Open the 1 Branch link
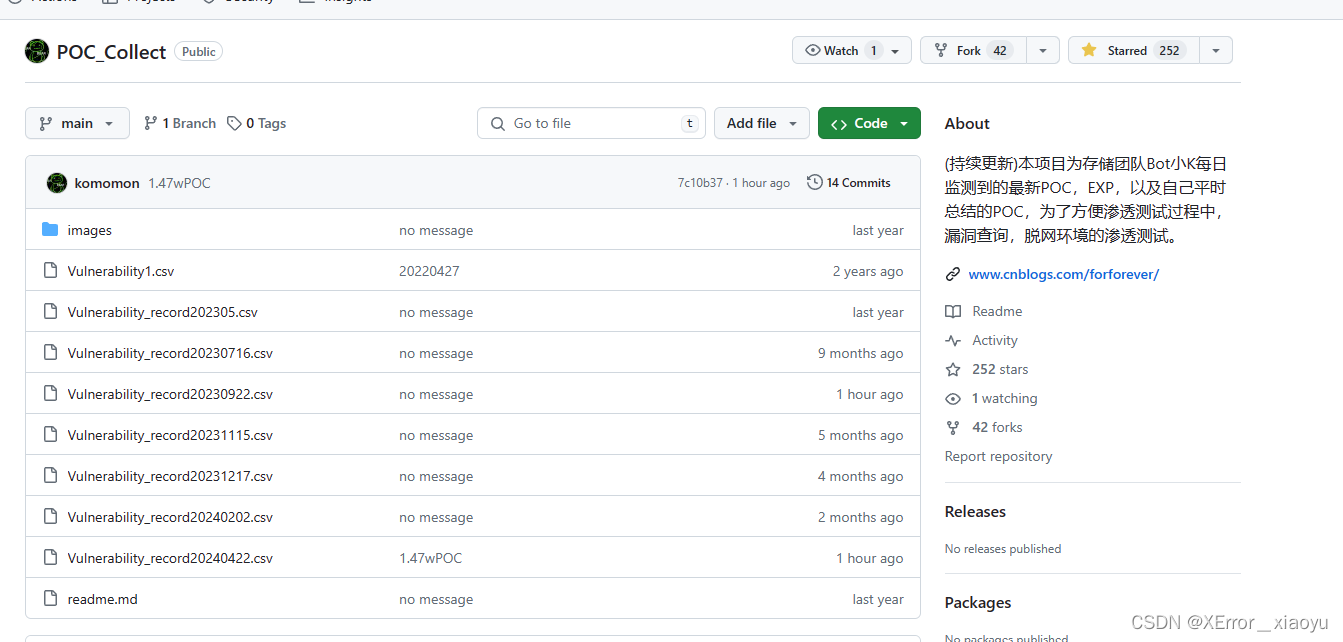The image size is (1343, 642). (180, 123)
